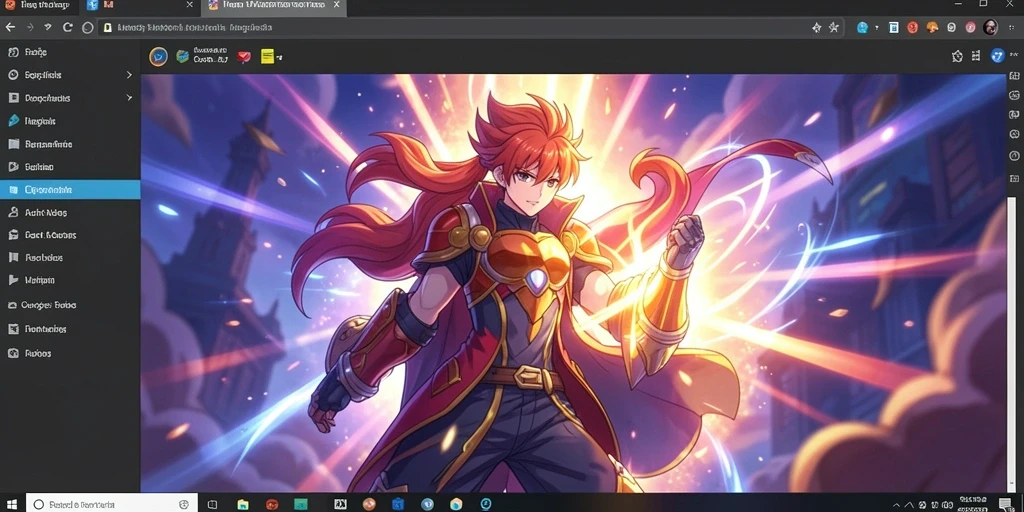Viewport: 1024px width, 512px height.
Task: Click the Windows Start button
Action: pos(12,504)
